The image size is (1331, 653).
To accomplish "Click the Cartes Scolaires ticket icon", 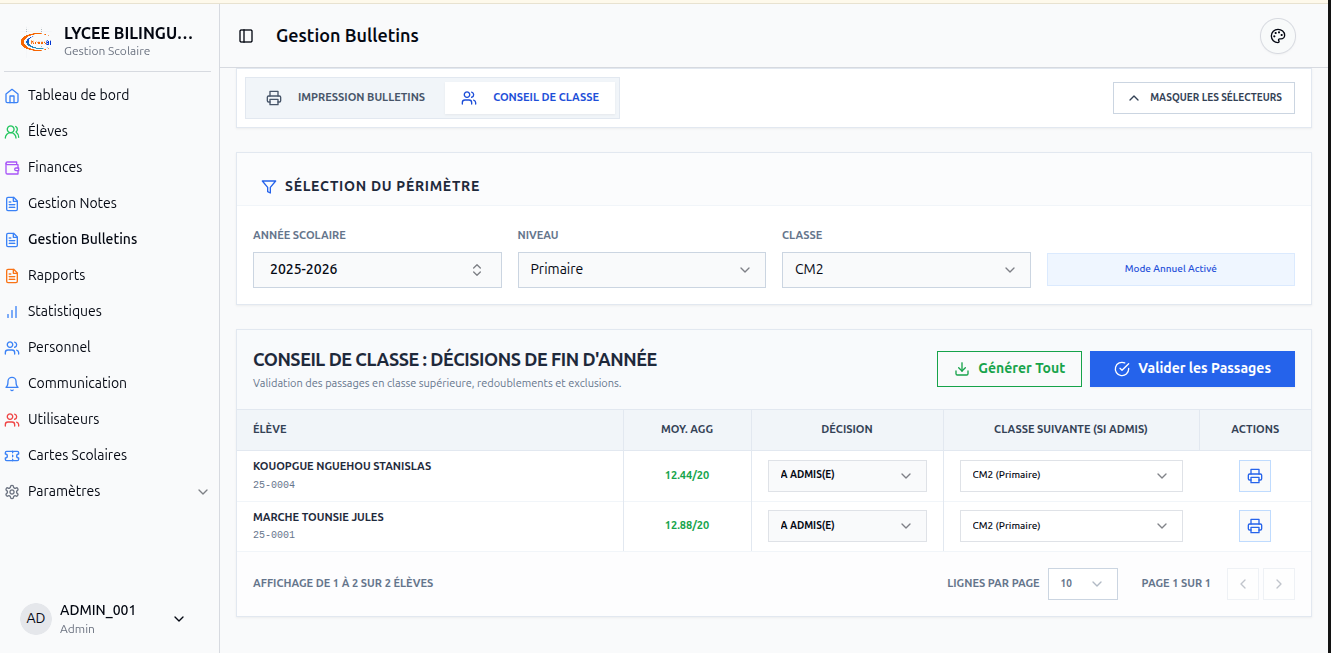I will [12, 456].
